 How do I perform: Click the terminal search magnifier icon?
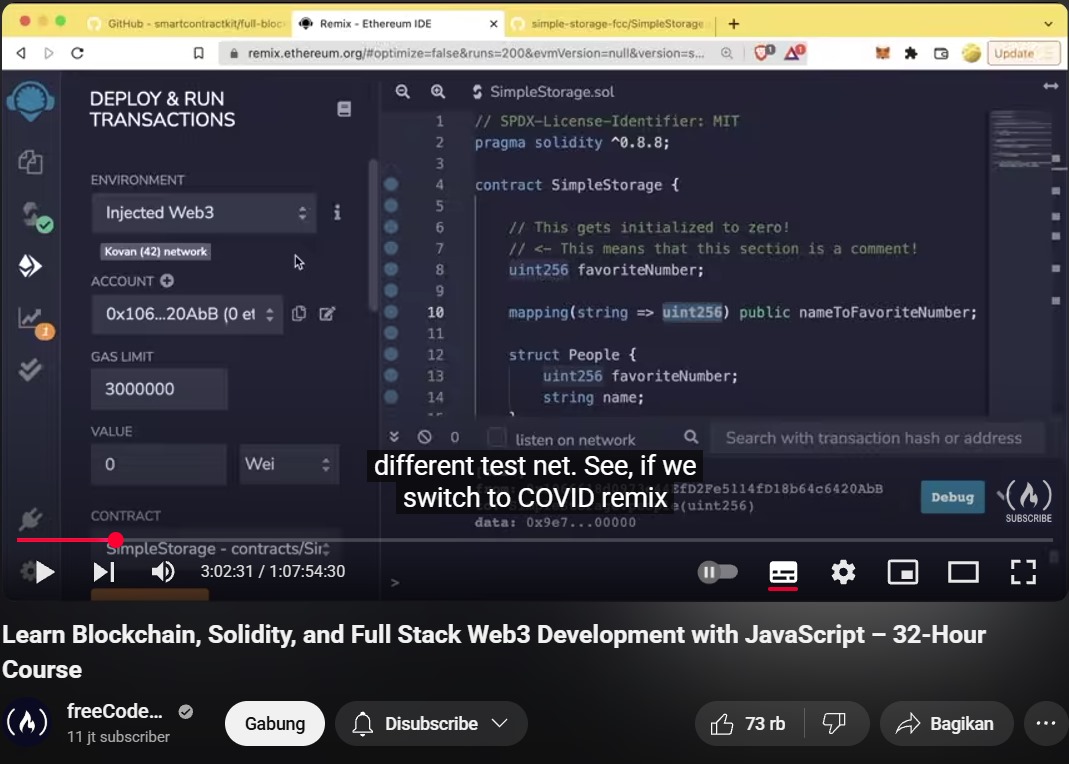click(691, 437)
